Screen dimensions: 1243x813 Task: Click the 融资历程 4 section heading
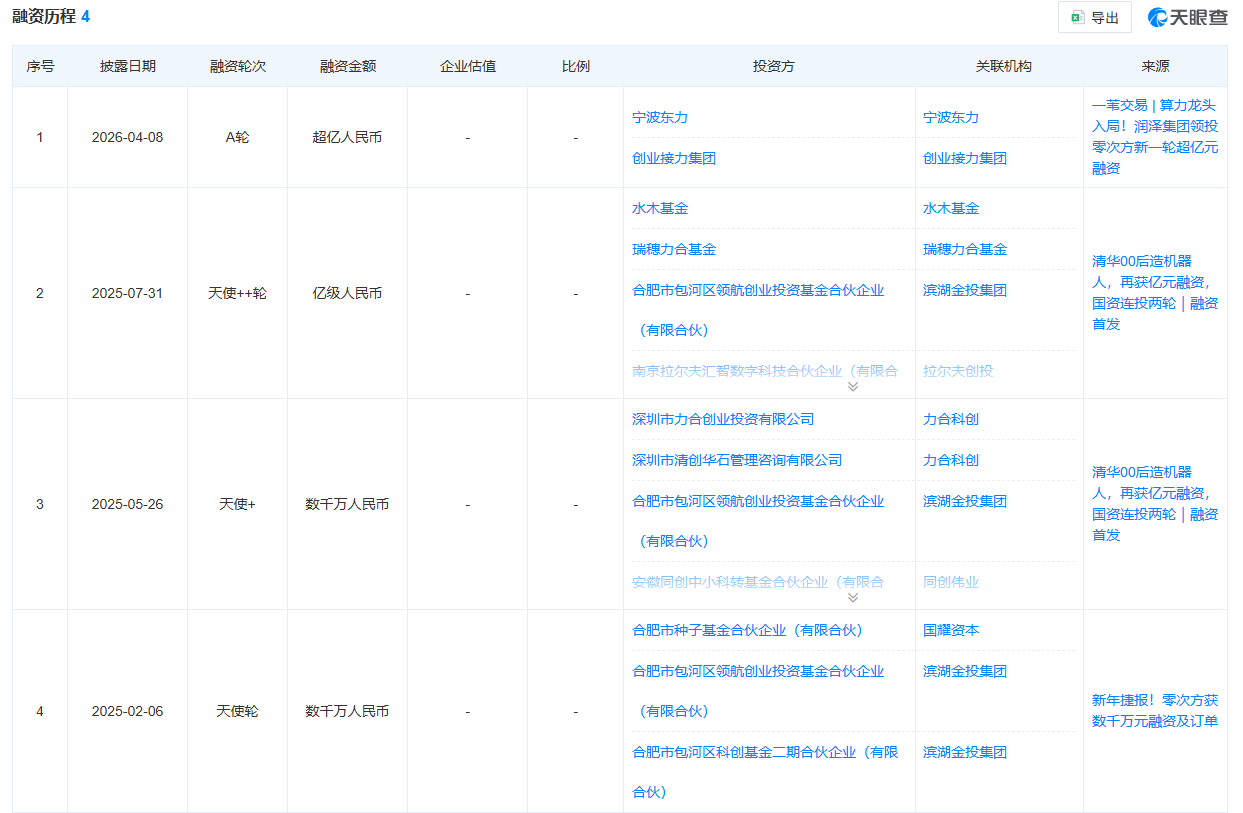point(51,17)
